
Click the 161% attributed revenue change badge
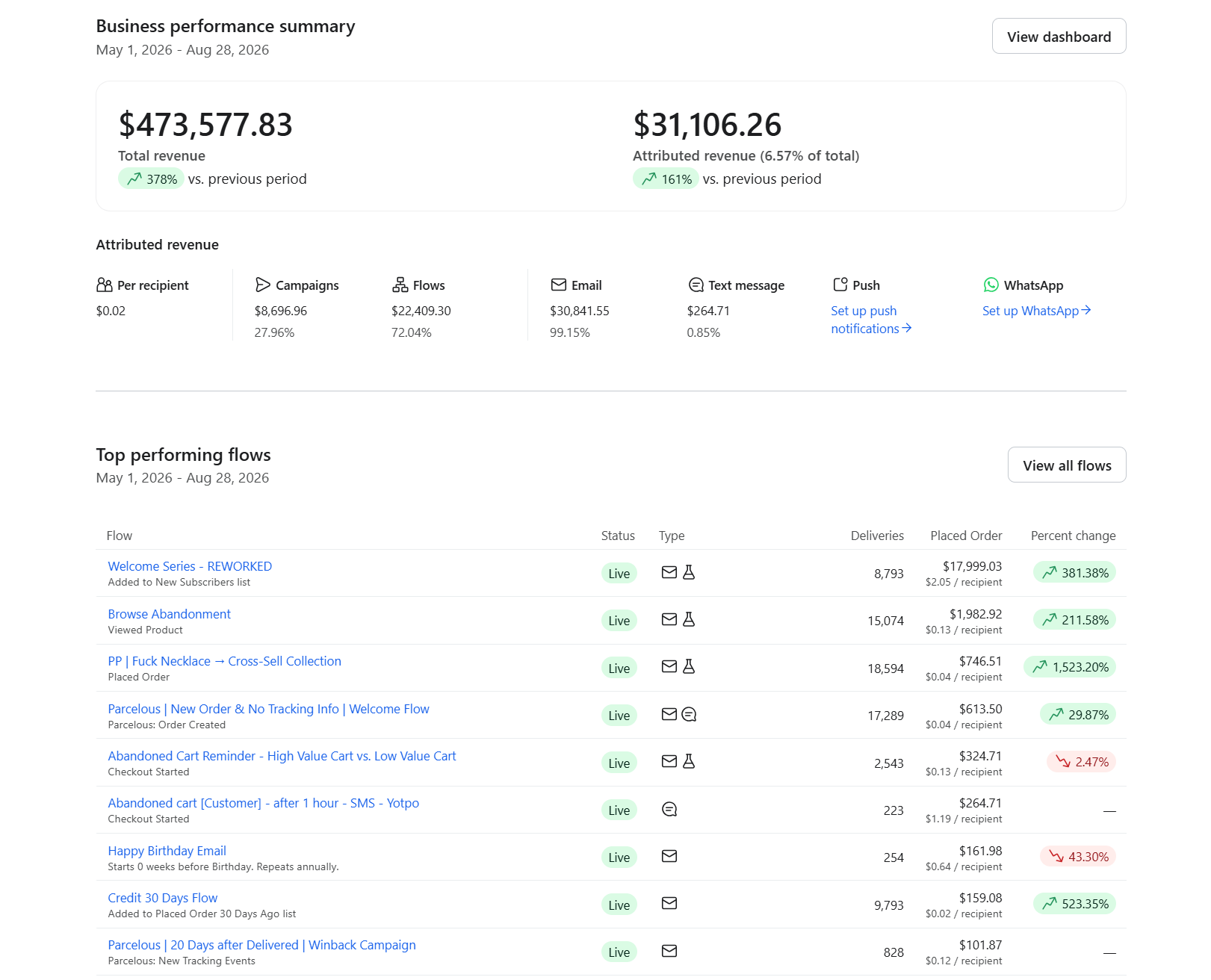click(666, 179)
